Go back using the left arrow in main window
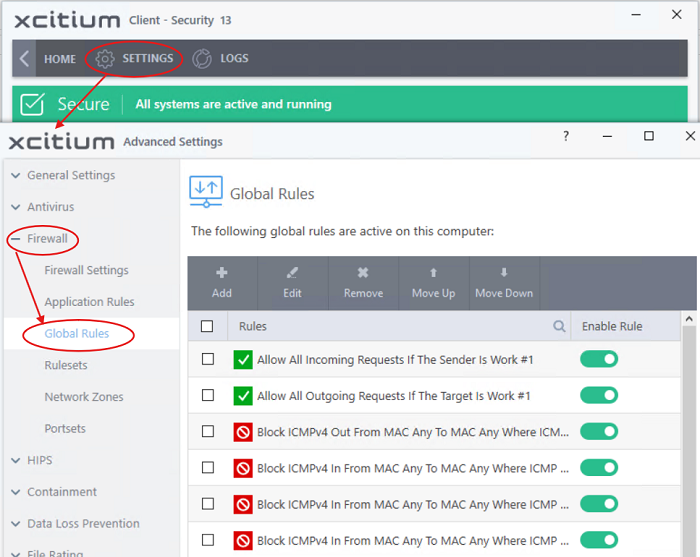 (24, 58)
